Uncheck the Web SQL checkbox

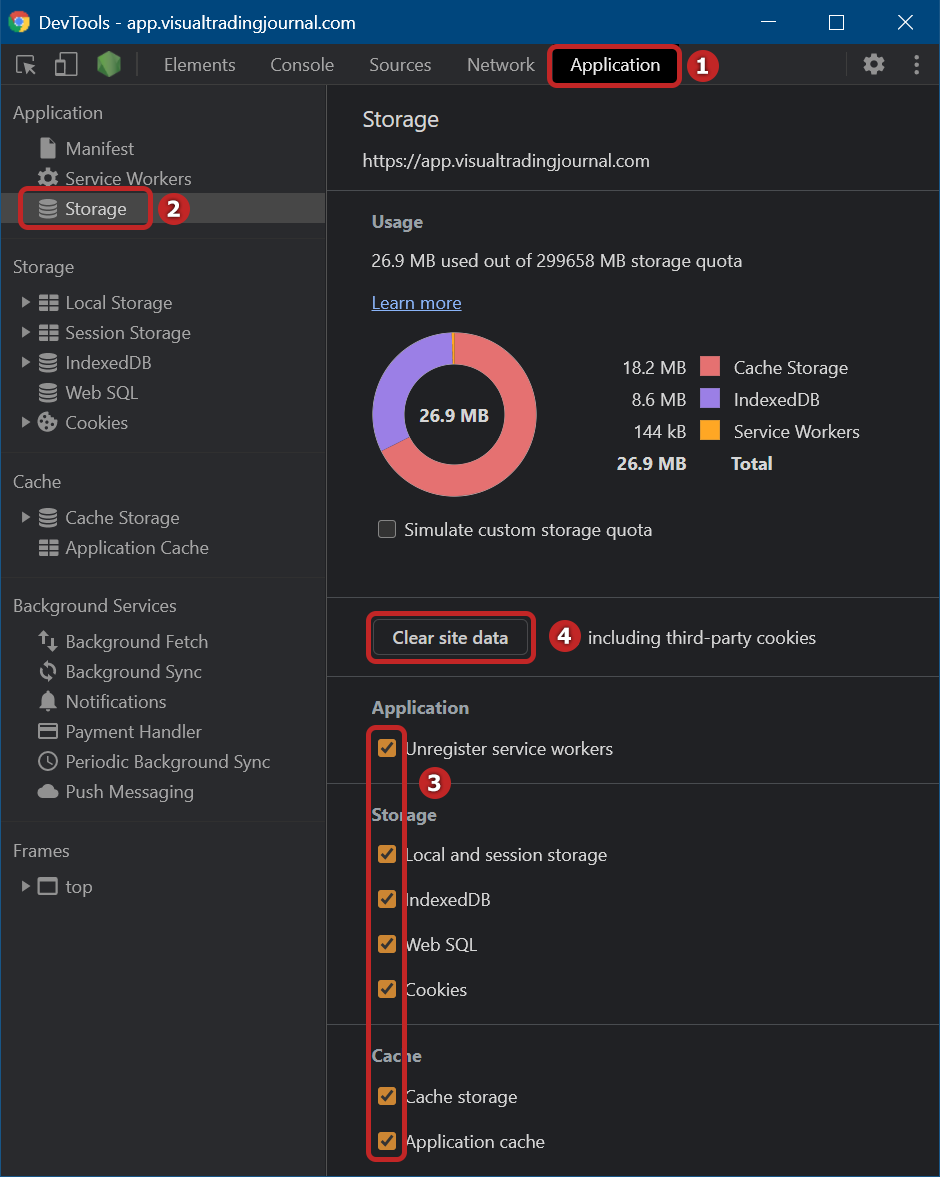[x=387, y=944]
